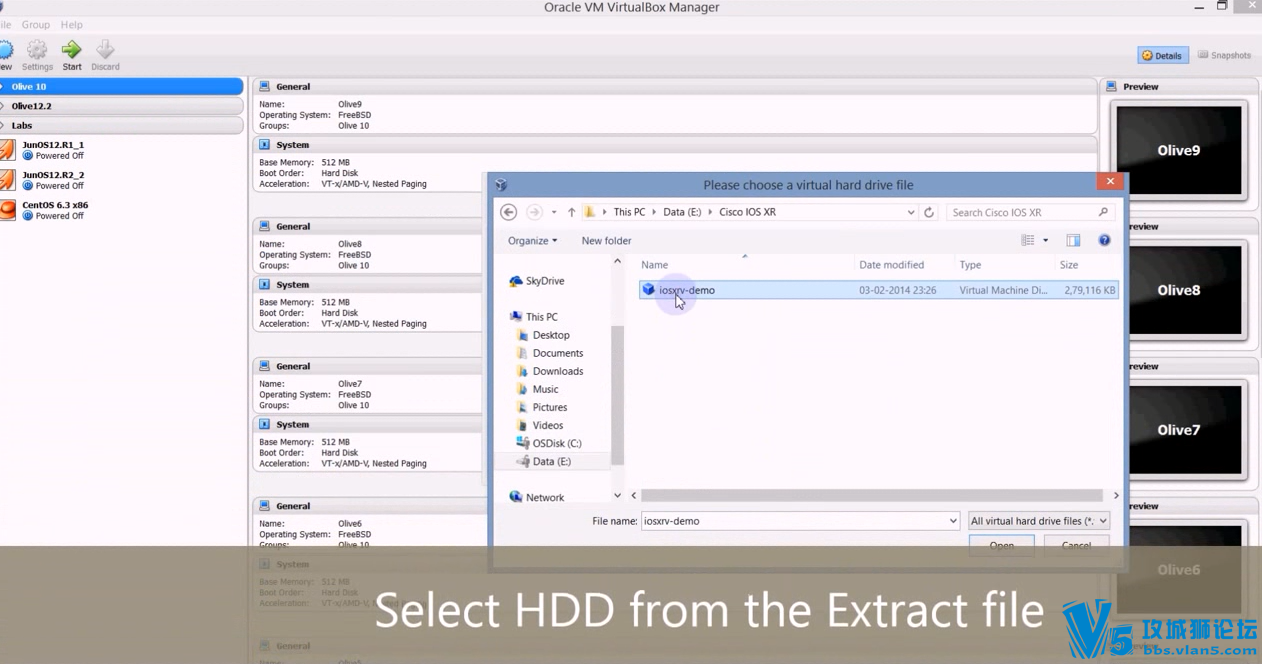Select the Labs group header

point(121,126)
